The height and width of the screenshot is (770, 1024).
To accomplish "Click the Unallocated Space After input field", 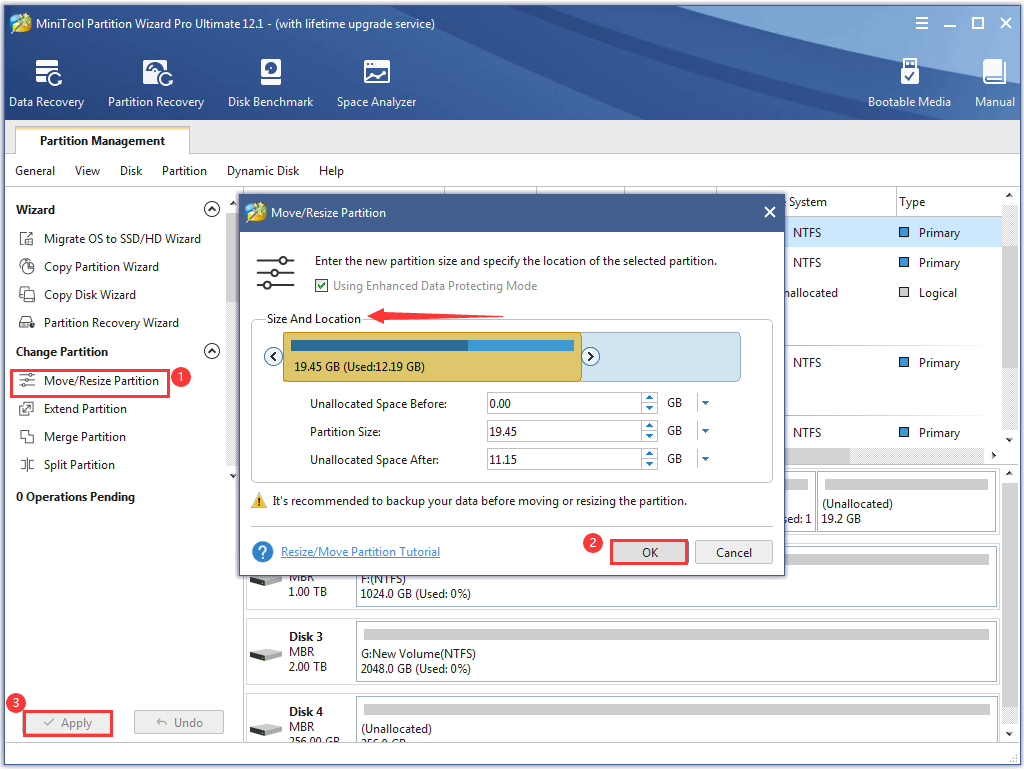I will 564,460.
